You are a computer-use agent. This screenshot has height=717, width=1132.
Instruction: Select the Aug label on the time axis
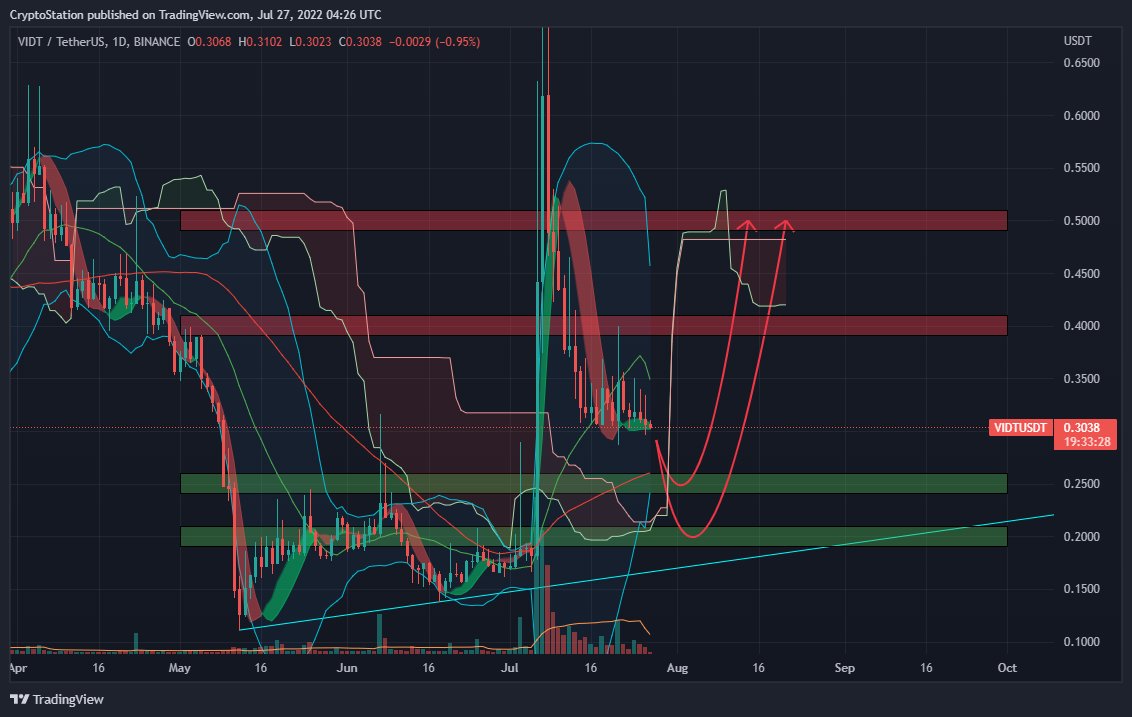click(x=678, y=668)
